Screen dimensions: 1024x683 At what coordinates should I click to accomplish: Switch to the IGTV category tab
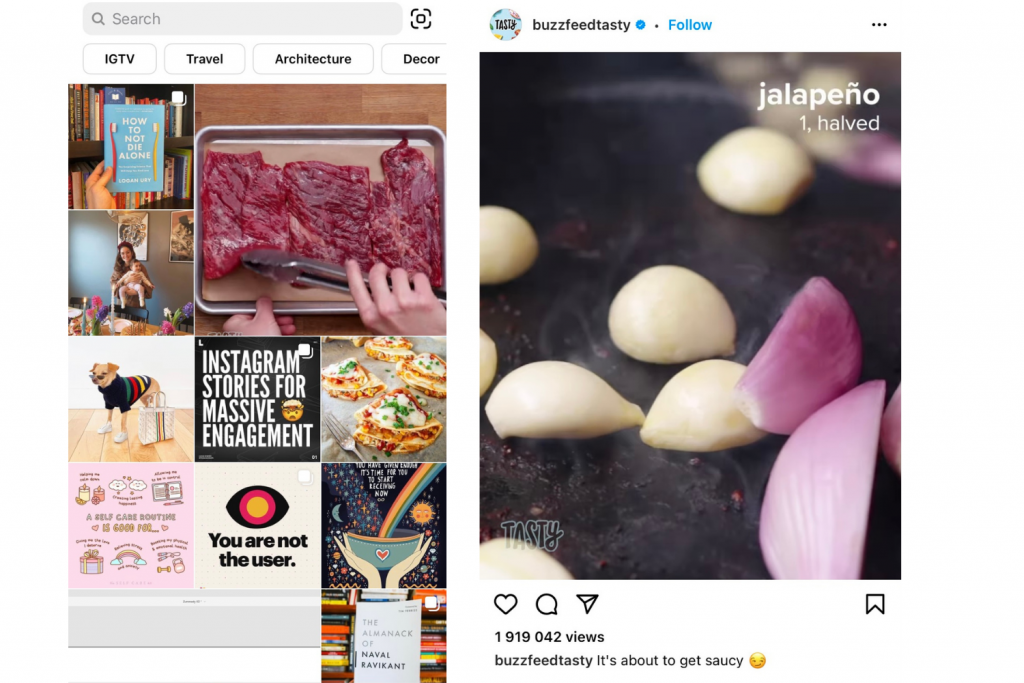[x=119, y=58]
